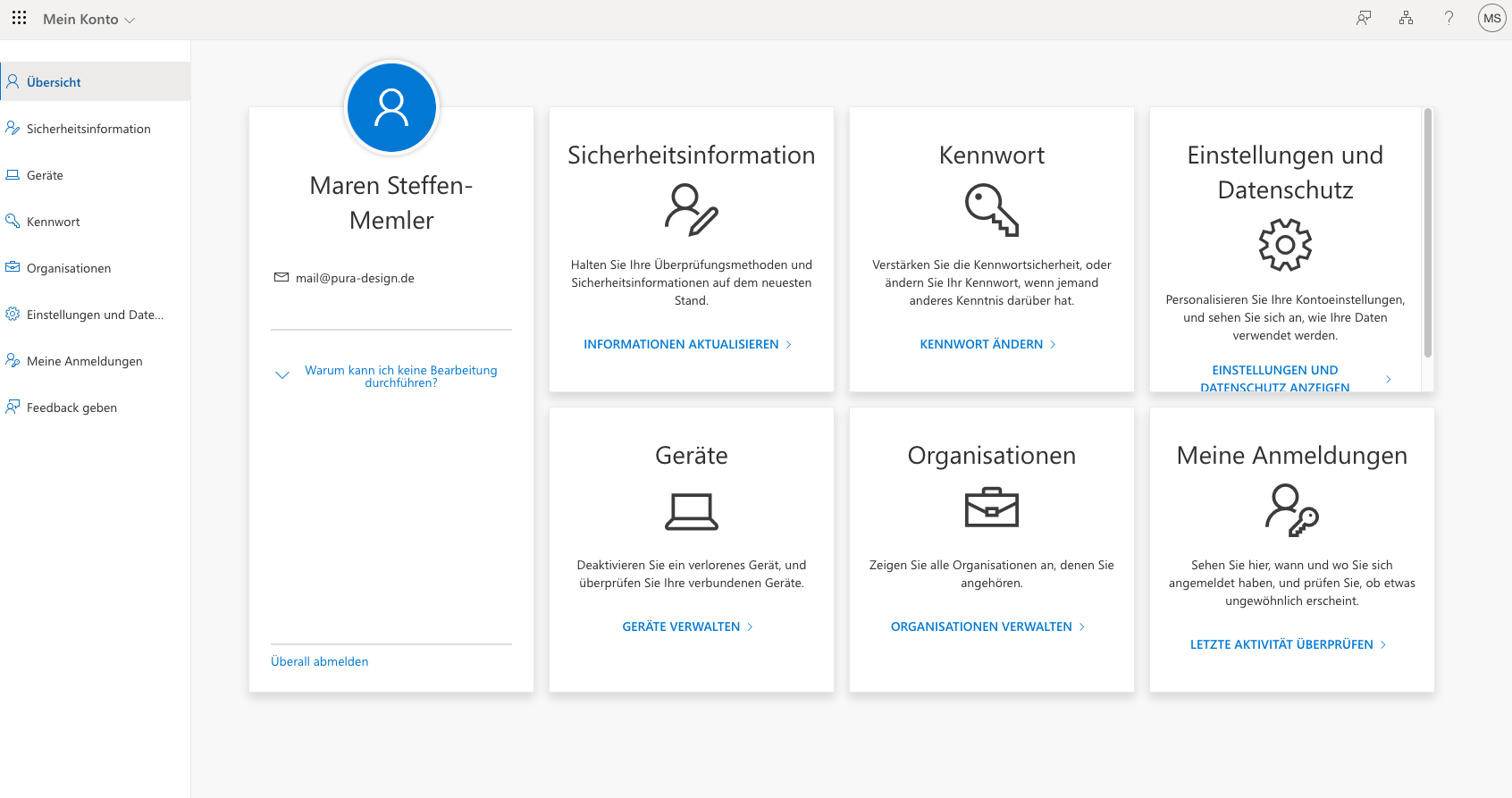Click the Meine Anmeldungen card heading
1512x798 pixels.
[1292, 455]
